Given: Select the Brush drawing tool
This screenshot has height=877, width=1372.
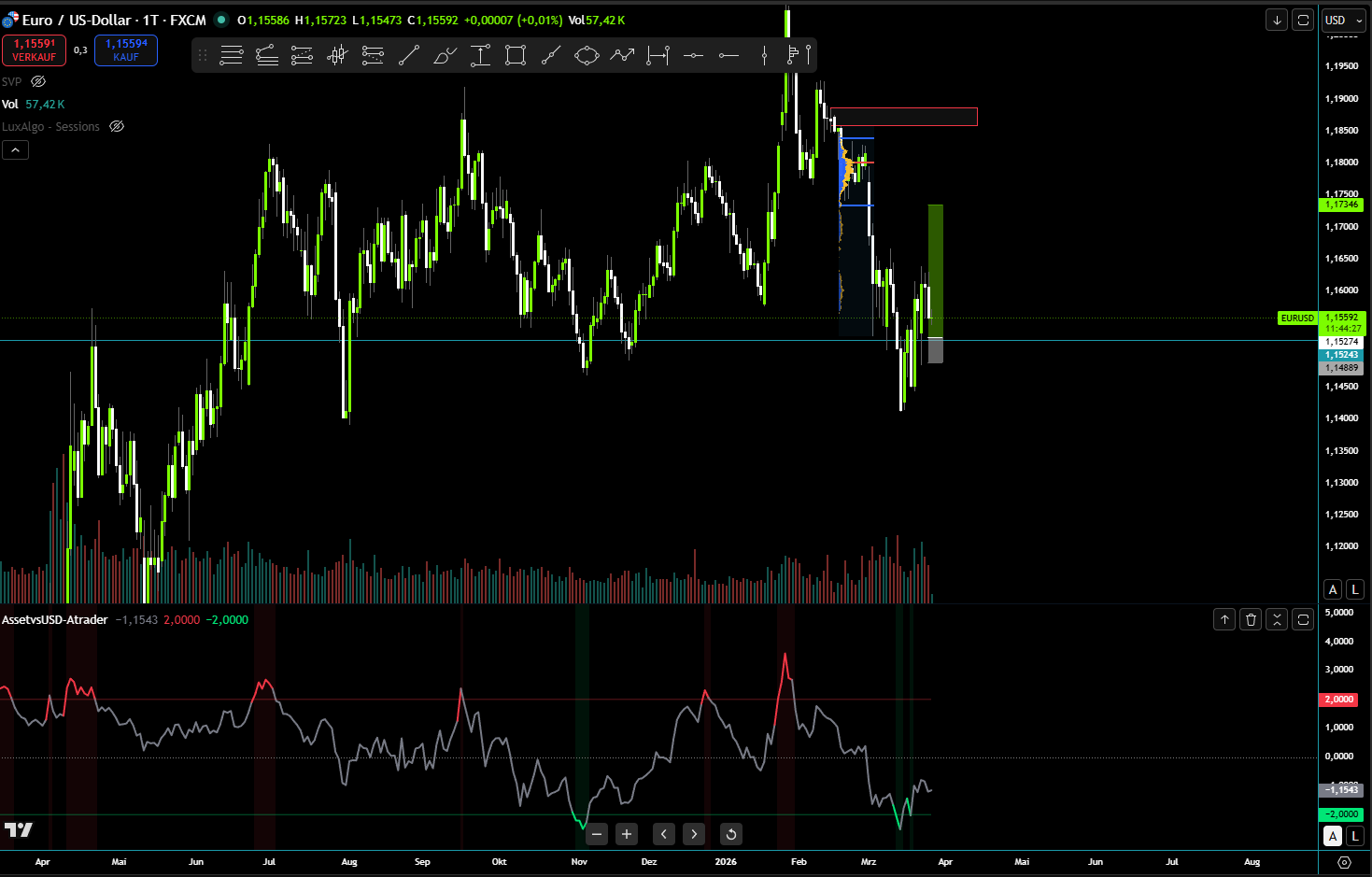Looking at the screenshot, I should tap(445, 55).
